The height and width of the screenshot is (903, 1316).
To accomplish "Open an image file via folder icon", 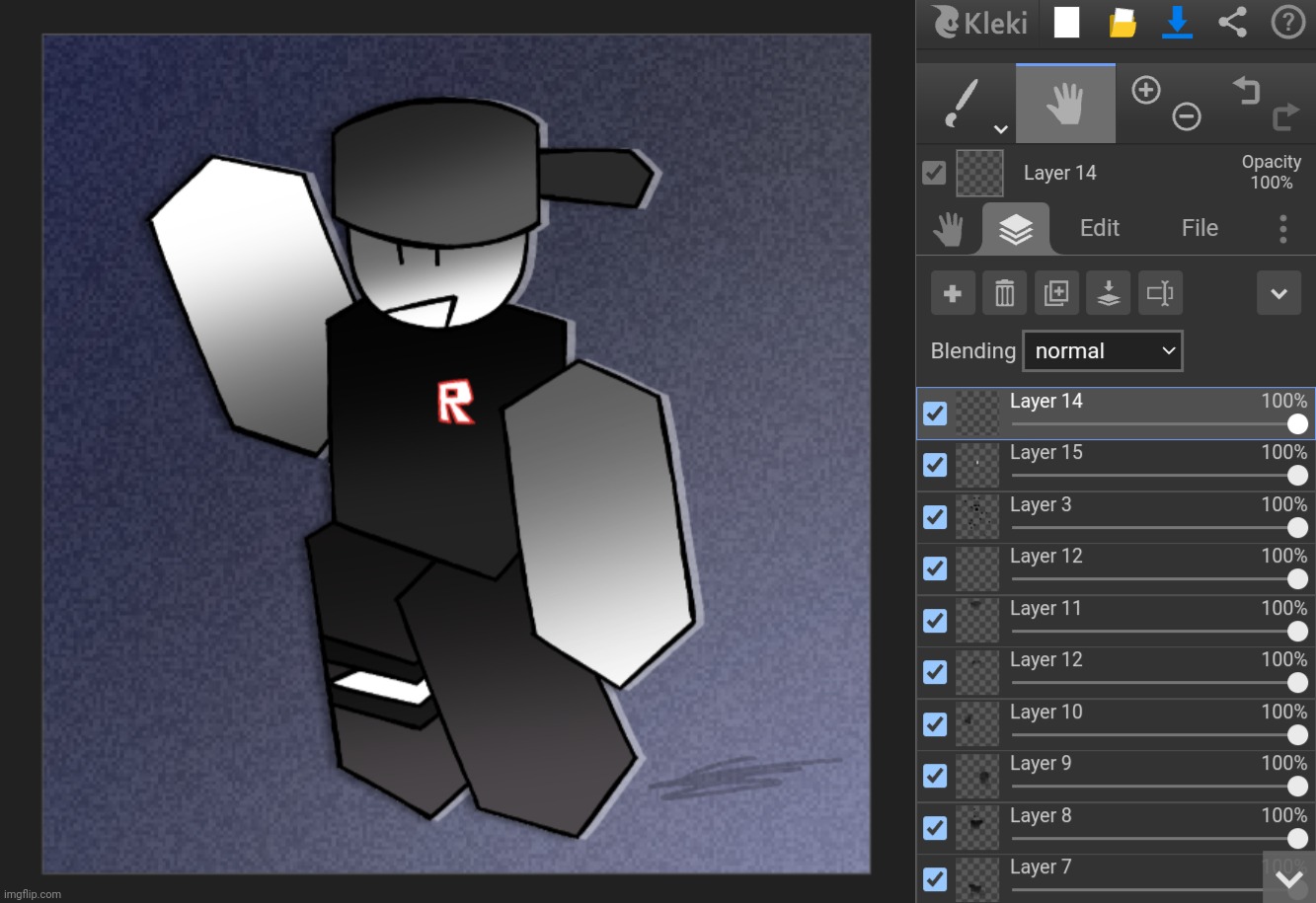I will coord(1122,22).
